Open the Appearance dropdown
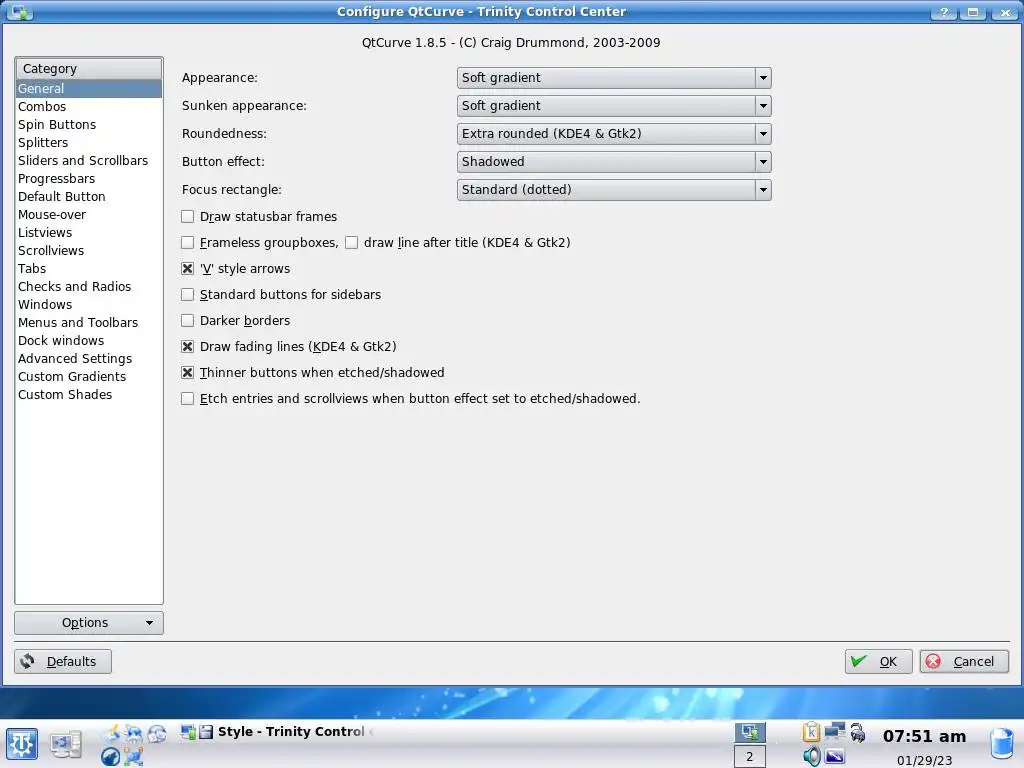 pos(614,78)
